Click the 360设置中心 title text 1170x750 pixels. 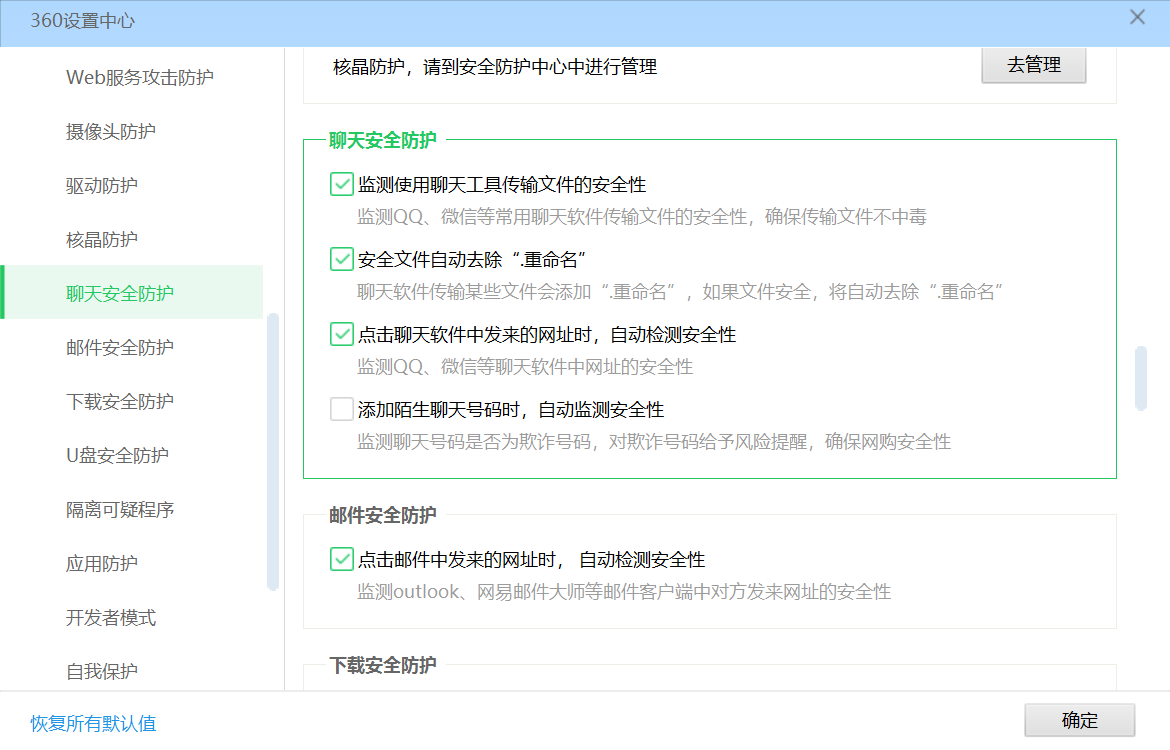coord(83,21)
